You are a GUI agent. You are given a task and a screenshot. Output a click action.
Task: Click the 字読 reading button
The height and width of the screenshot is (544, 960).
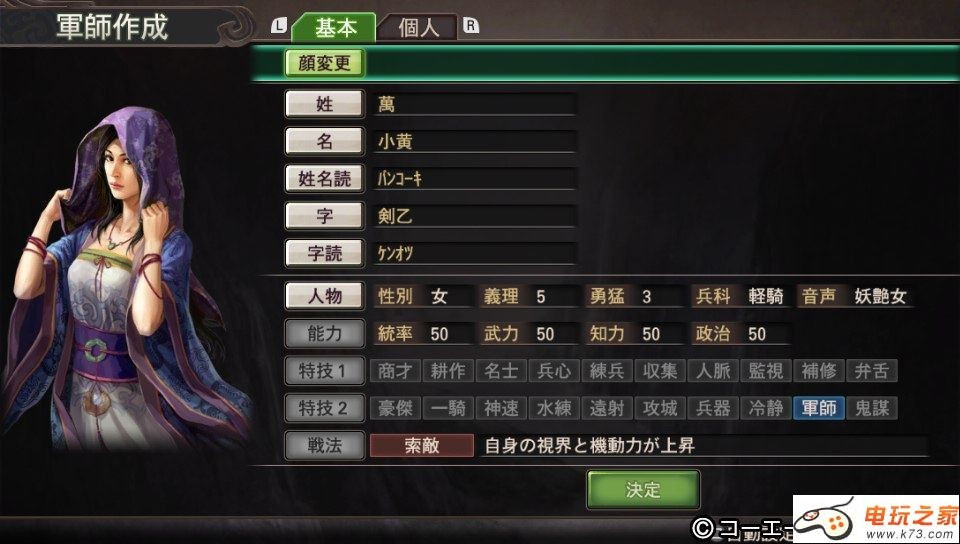(x=324, y=253)
